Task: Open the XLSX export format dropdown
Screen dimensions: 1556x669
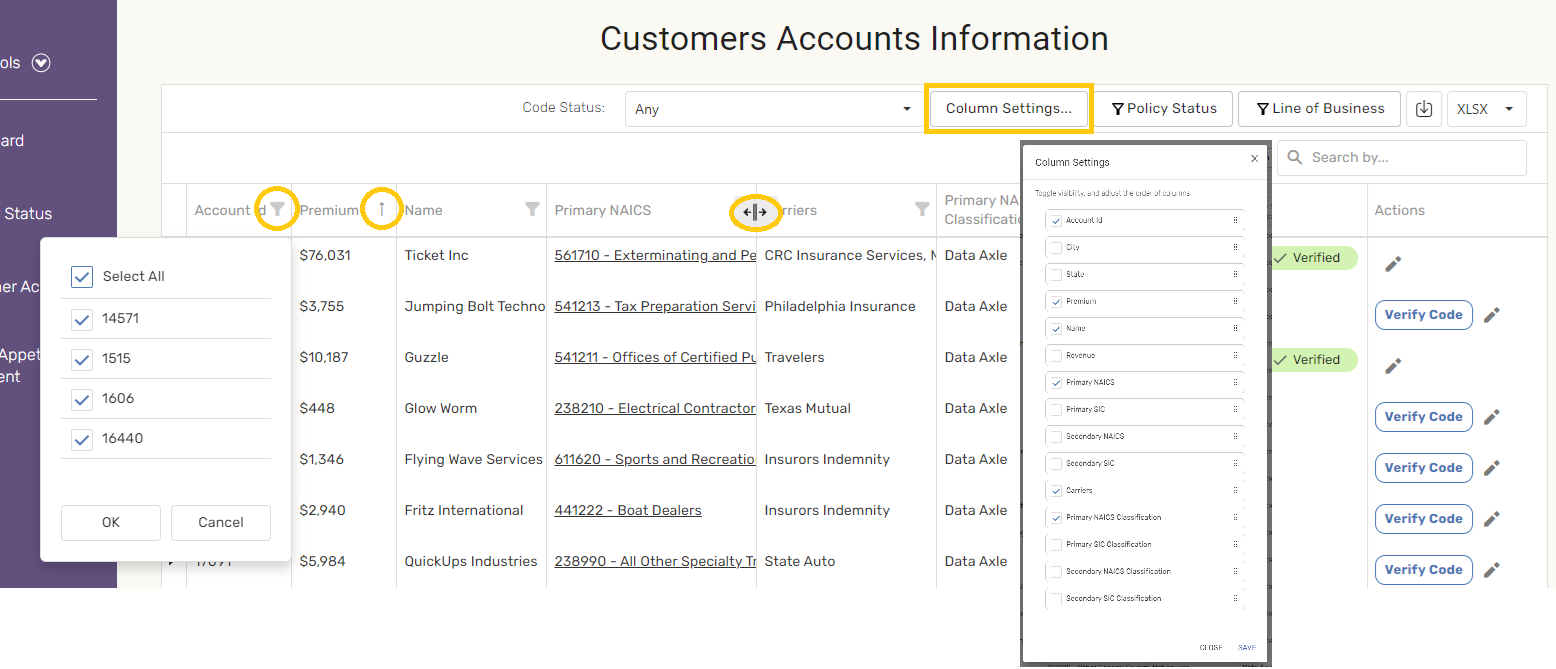Action: (x=1486, y=109)
